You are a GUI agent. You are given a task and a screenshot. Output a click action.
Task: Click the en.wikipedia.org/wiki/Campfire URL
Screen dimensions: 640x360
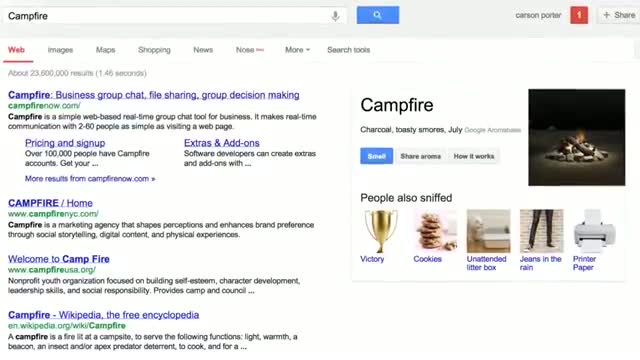[67, 325]
